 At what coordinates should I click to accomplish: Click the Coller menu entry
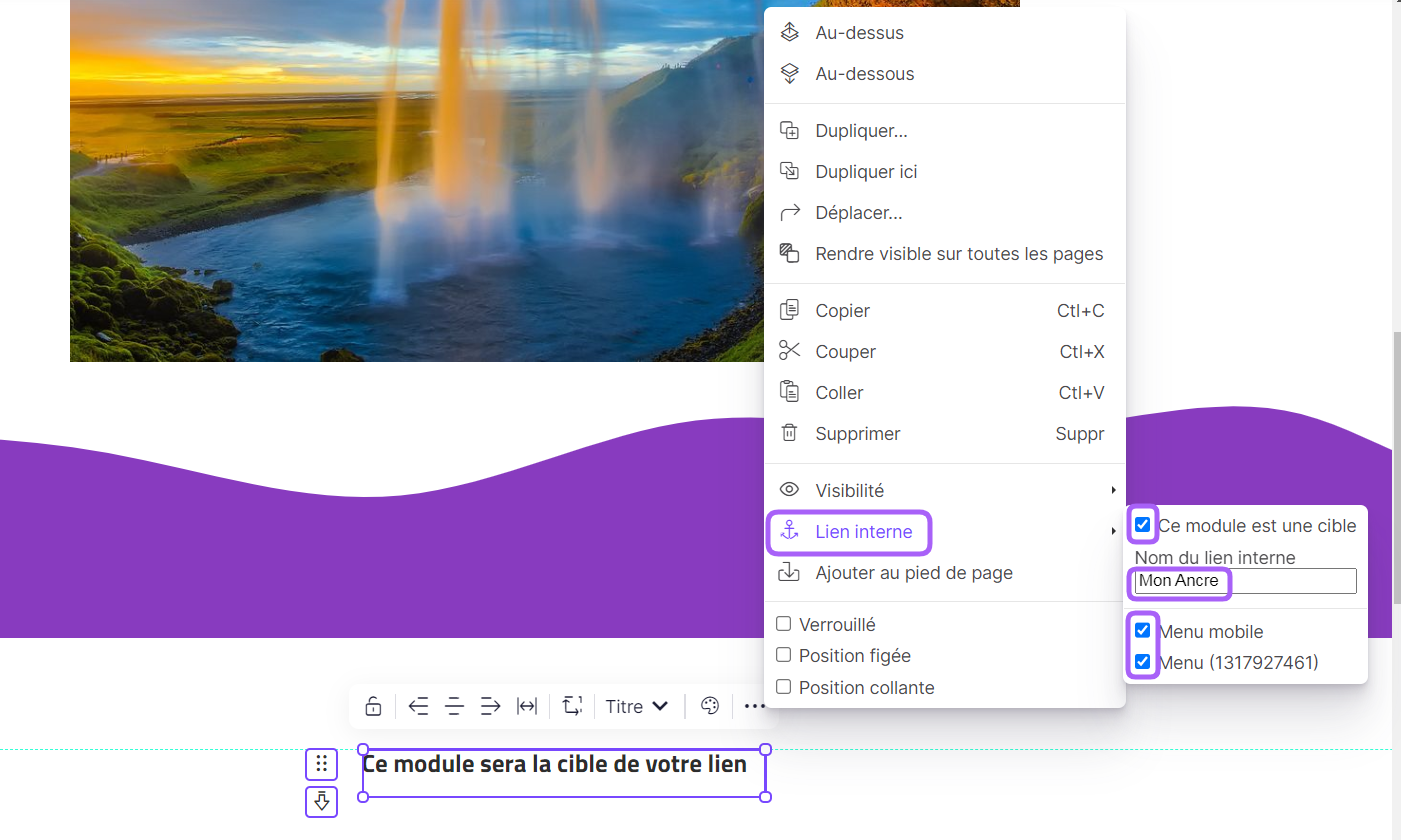pyautogui.click(x=945, y=392)
